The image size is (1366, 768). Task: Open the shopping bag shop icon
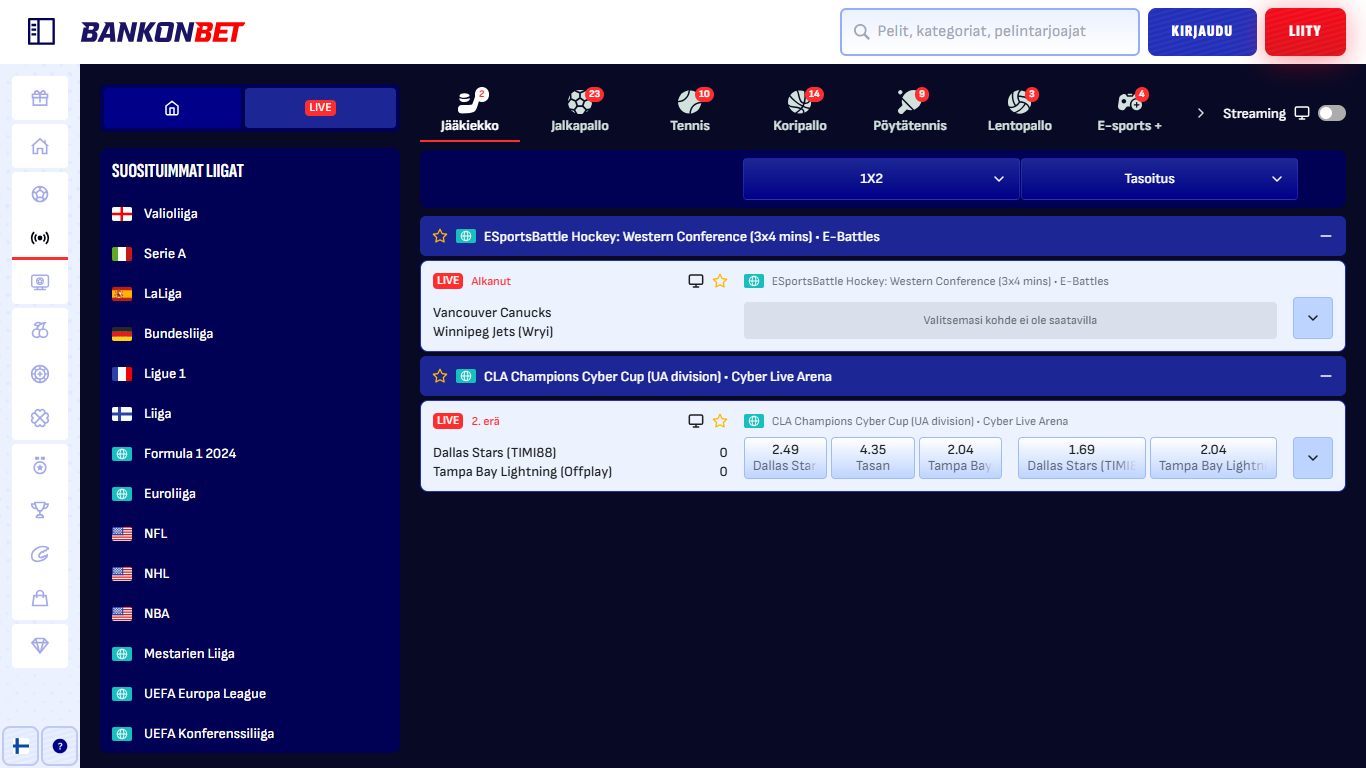click(x=40, y=598)
